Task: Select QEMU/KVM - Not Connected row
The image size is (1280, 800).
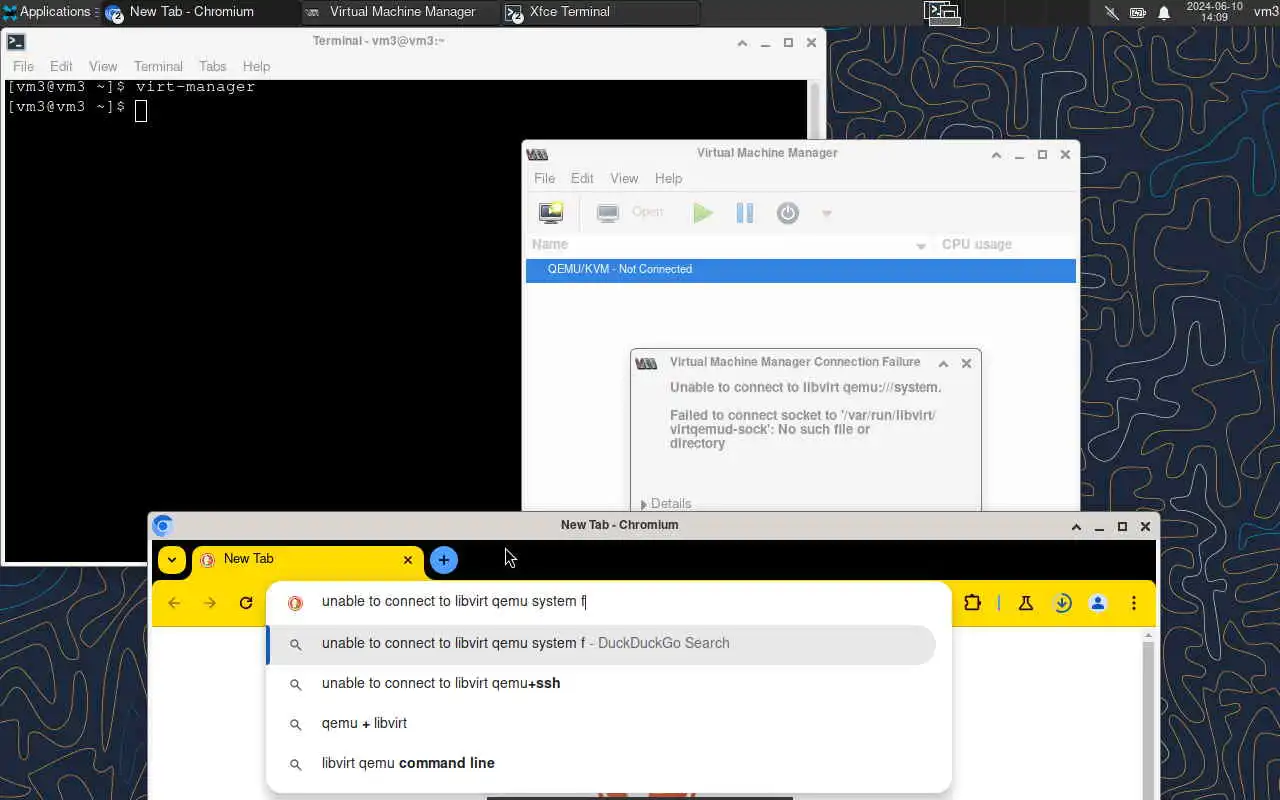Action: [801, 270]
